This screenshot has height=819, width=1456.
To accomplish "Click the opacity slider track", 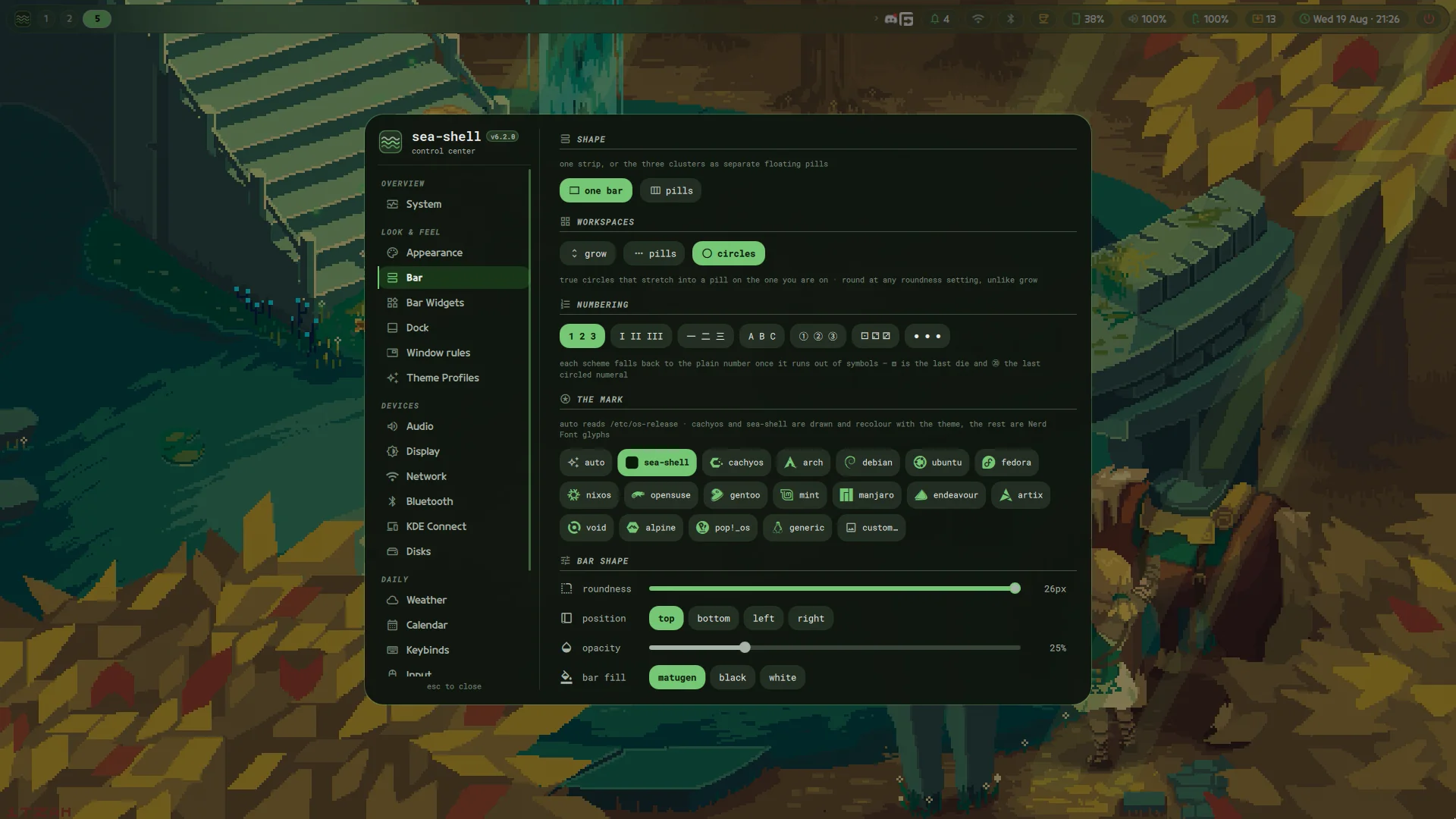I will (834, 648).
